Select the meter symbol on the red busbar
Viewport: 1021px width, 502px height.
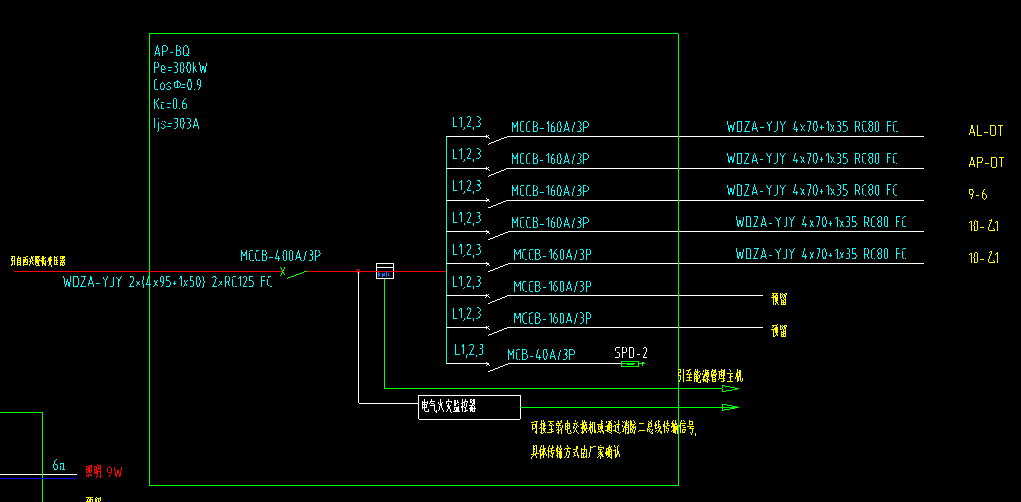click(385, 271)
